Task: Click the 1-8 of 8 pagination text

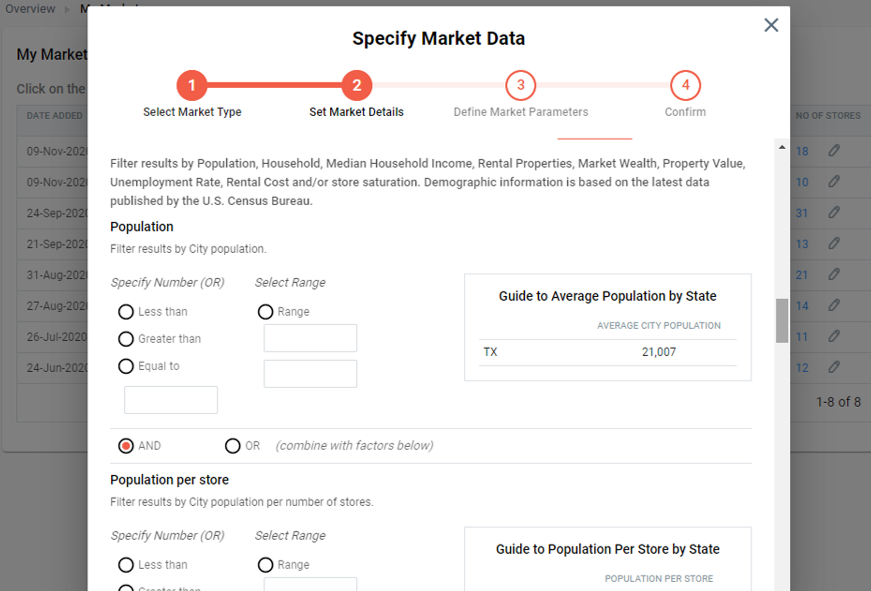Action: coord(838,402)
